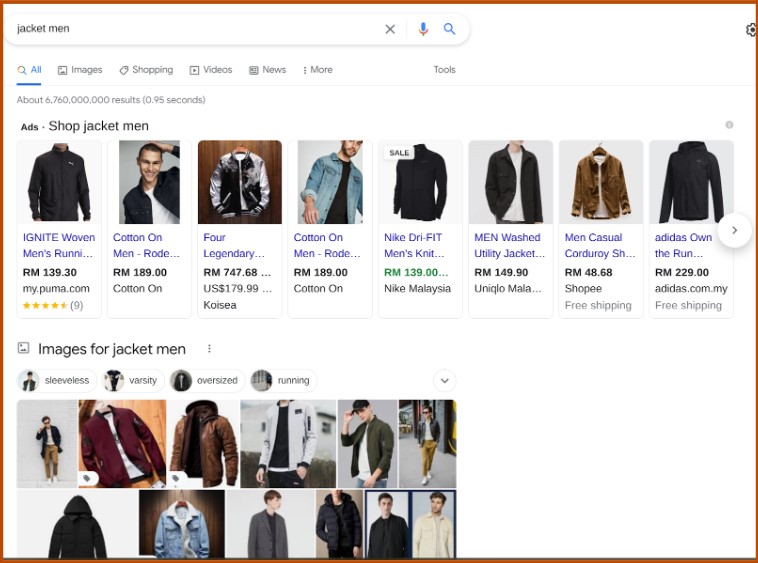Open the Shopping tab

click(x=146, y=70)
